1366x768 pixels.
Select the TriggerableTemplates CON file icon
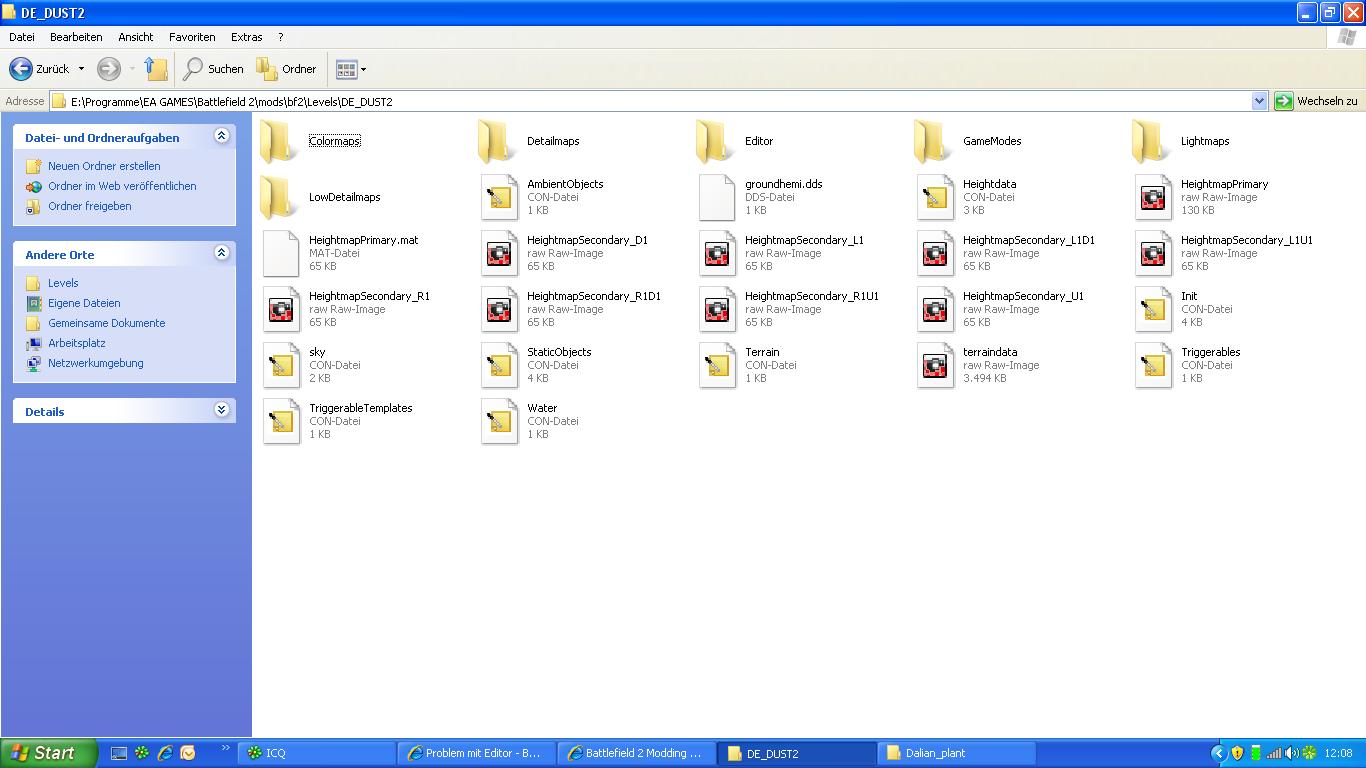pyautogui.click(x=281, y=421)
